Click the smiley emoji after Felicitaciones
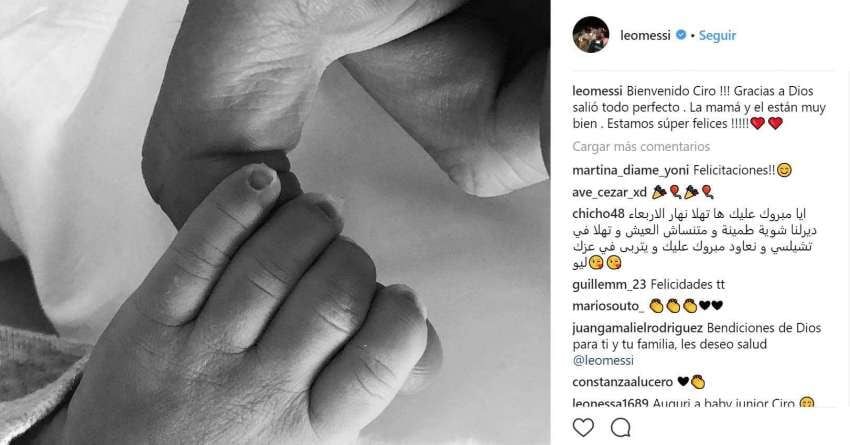This screenshot has height=445, width=850. (784, 170)
